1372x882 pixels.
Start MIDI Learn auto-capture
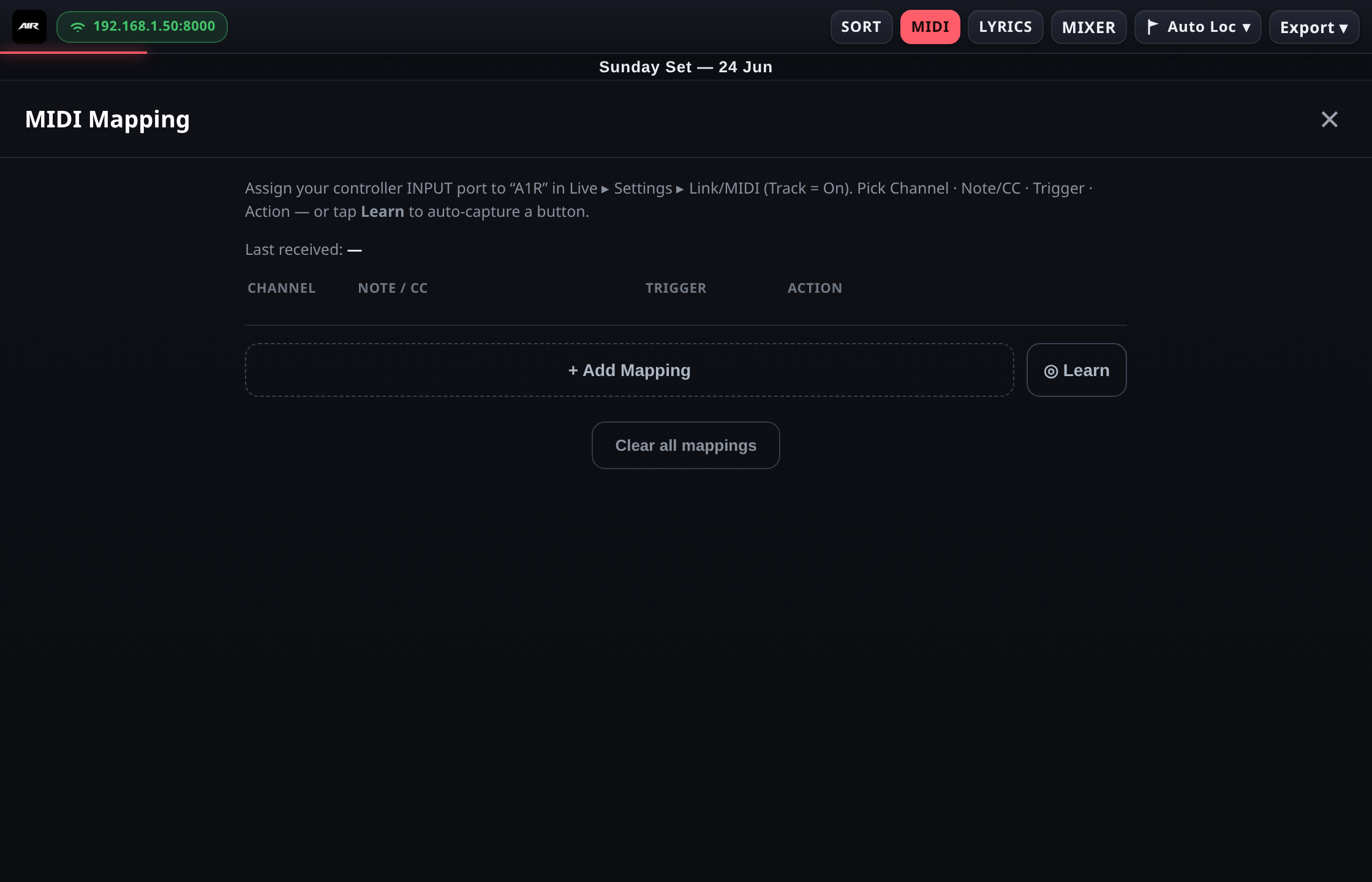pos(1076,370)
